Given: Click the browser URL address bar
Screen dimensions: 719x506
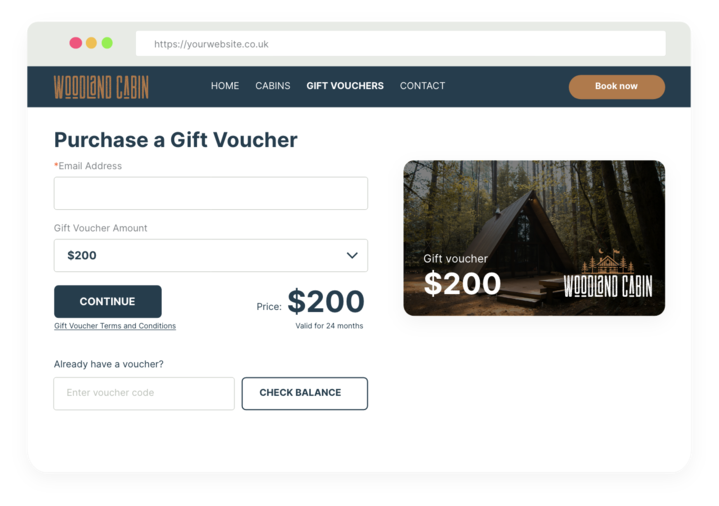Looking at the screenshot, I should [x=401, y=44].
